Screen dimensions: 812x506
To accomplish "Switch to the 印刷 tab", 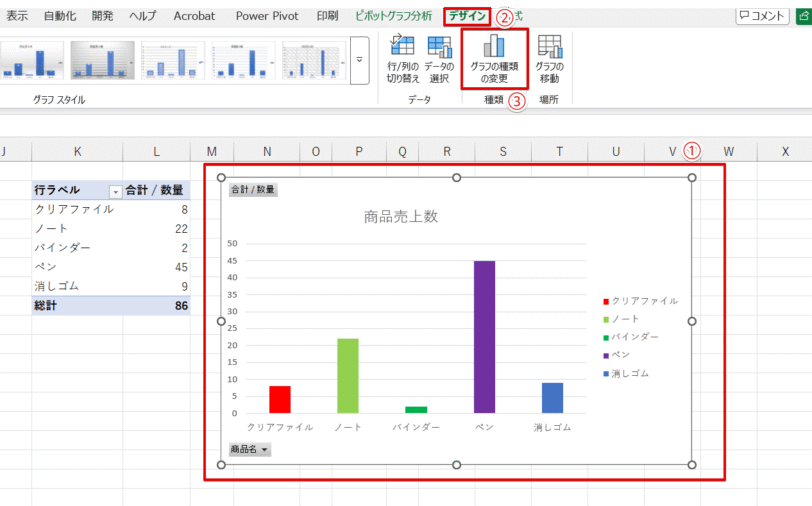I will coord(327,16).
